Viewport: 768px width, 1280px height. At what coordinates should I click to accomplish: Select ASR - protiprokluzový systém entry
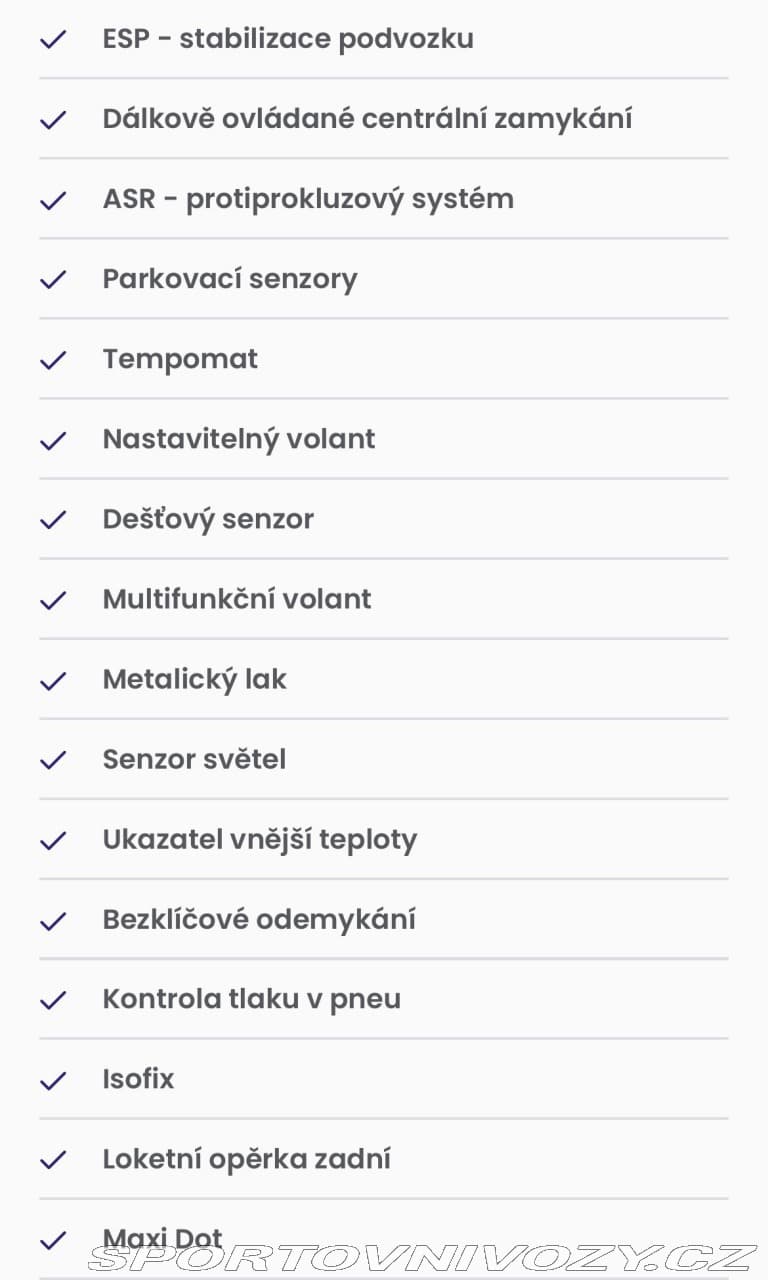click(384, 199)
